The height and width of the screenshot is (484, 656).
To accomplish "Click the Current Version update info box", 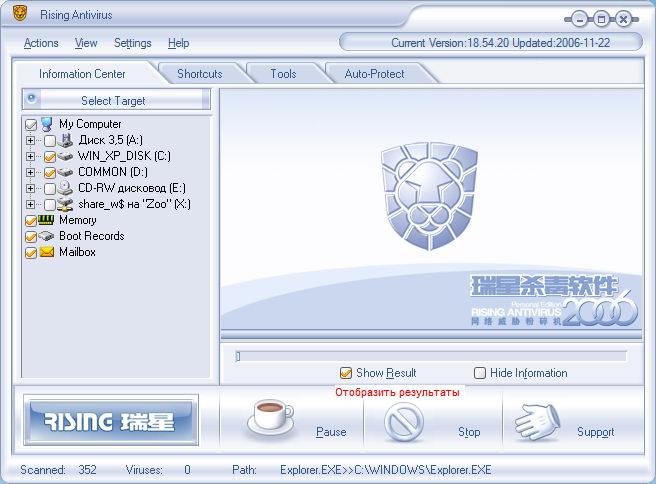I will pyautogui.click(x=491, y=42).
